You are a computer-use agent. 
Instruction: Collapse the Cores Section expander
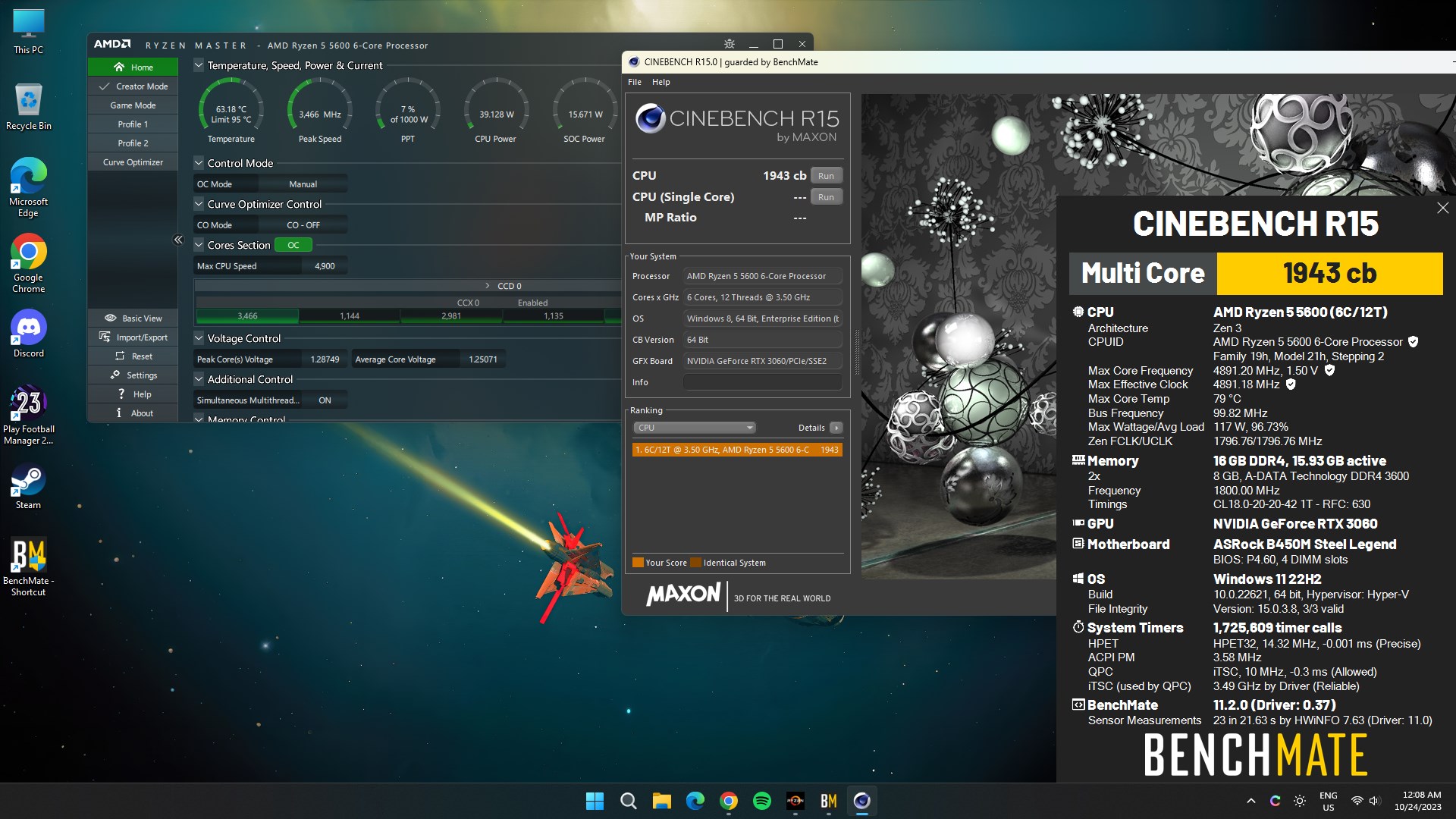pyautogui.click(x=199, y=244)
